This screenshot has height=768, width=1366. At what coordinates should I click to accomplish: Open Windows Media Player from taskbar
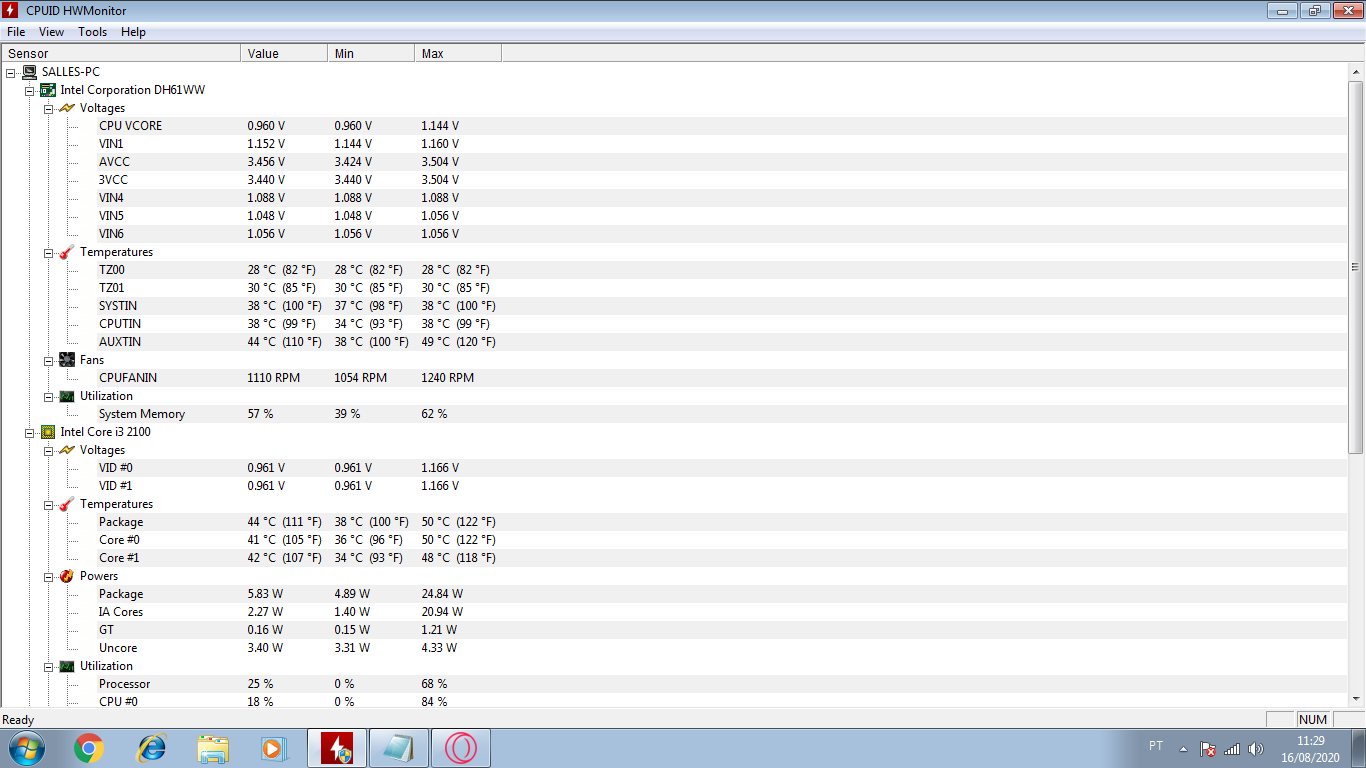(x=274, y=748)
